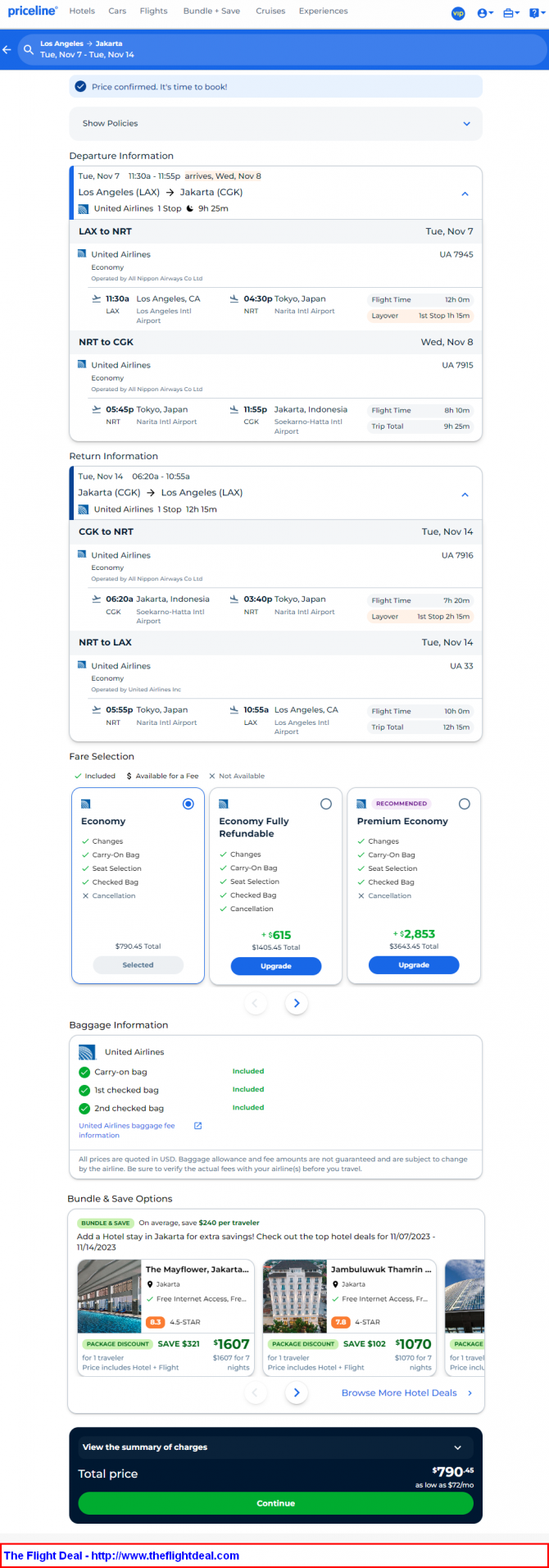Click flight number UA 7945

[456, 254]
